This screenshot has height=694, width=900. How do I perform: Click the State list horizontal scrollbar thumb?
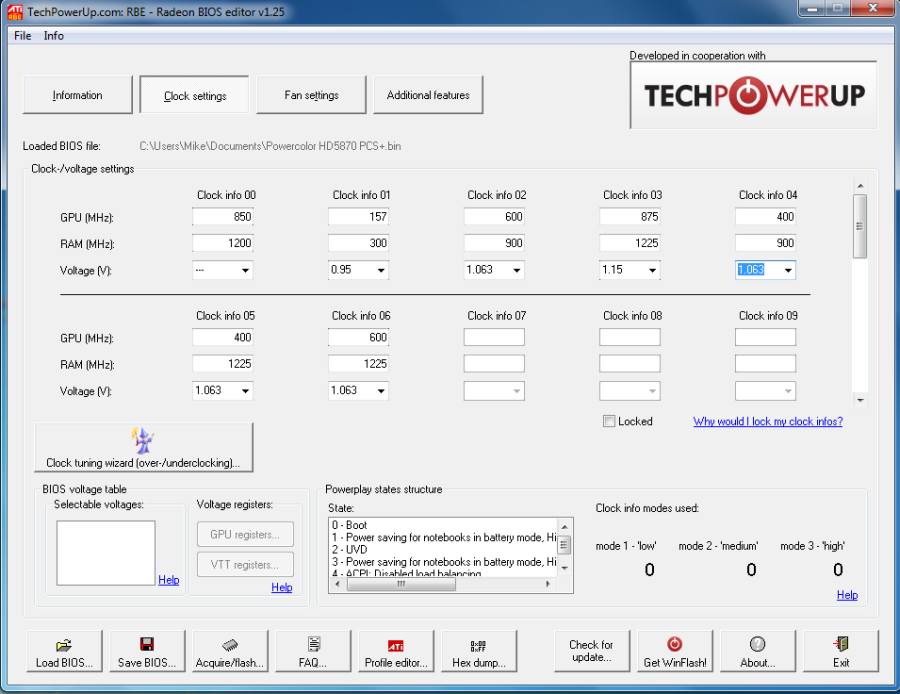pos(401,584)
